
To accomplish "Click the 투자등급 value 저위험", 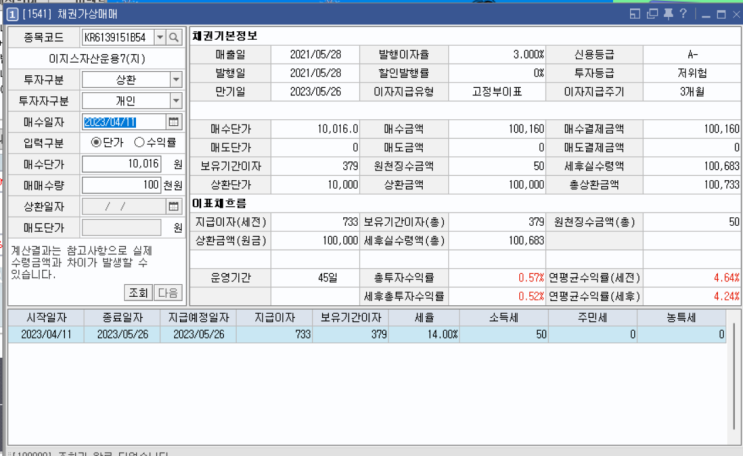I will [692, 73].
